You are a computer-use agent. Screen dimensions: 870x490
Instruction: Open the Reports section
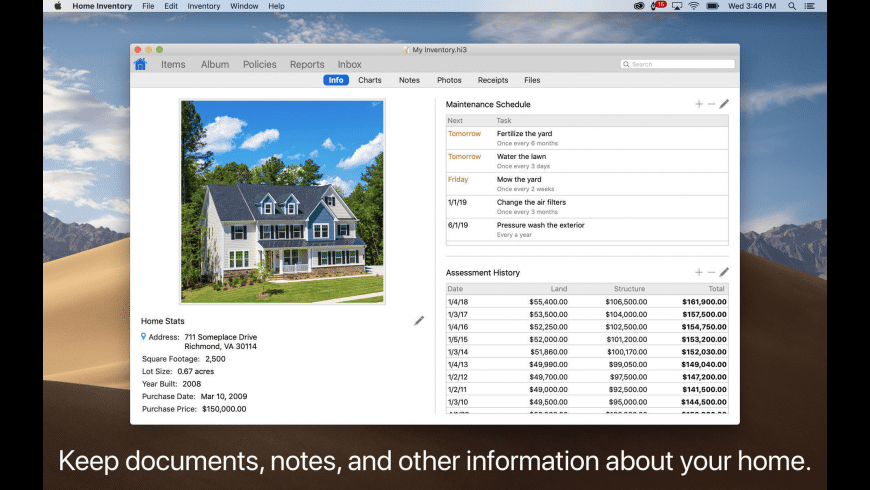tap(307, 64)
